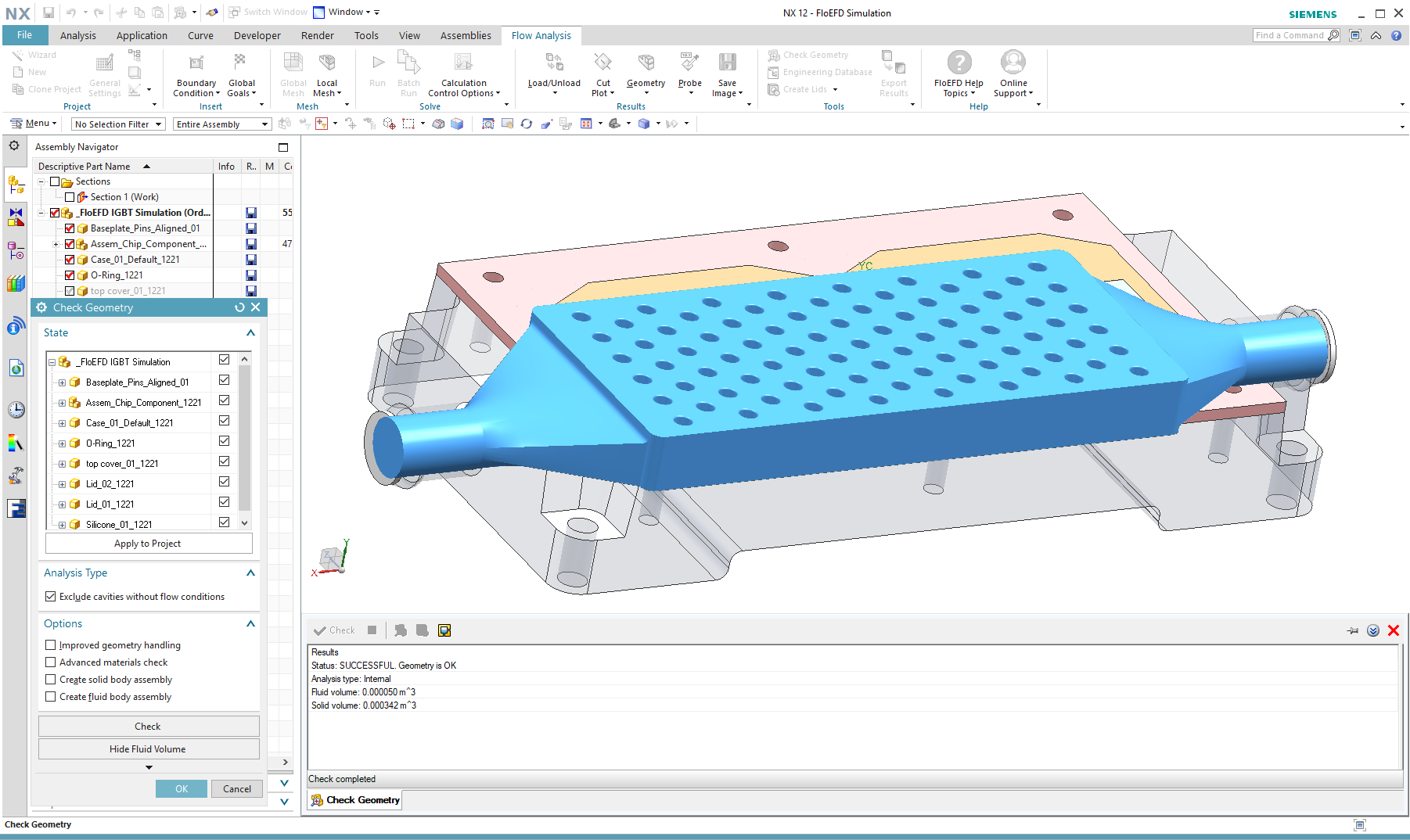This screenshot has height=840, width=1410.
Task: Toggle Baseplate_Pins_Aligned_01 state checkbox
Action: coord(225,380)
